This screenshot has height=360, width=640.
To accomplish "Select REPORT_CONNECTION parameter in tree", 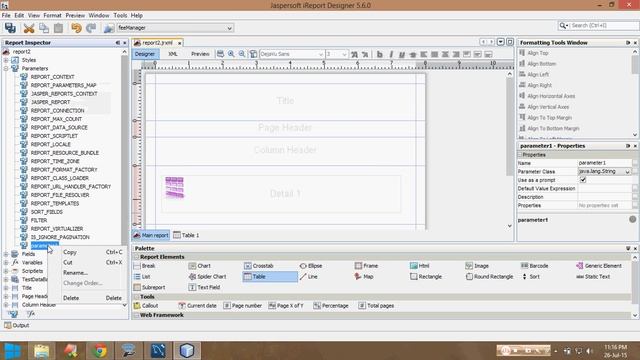I will 57,111.
